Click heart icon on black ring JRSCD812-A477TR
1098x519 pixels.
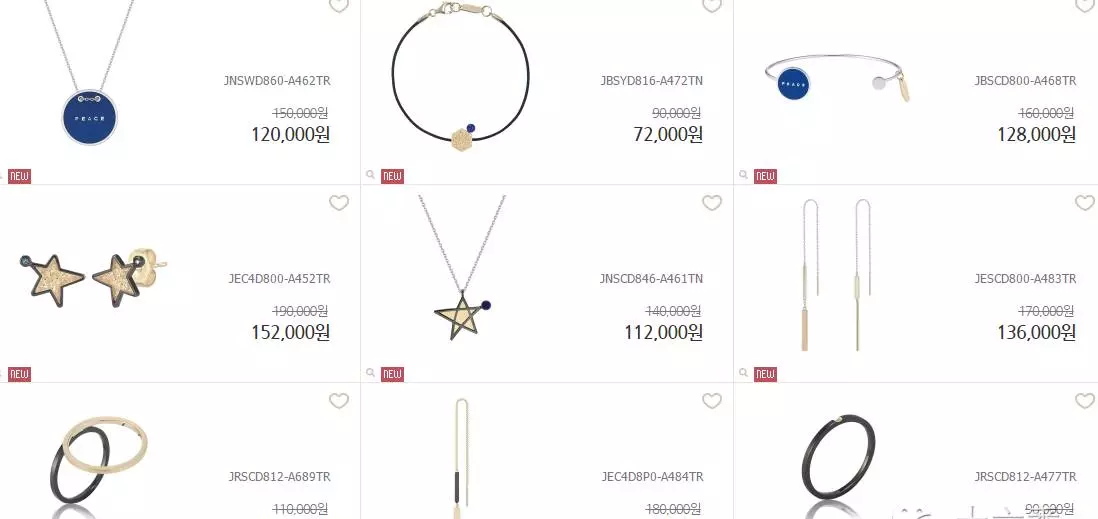(1085, 401)
